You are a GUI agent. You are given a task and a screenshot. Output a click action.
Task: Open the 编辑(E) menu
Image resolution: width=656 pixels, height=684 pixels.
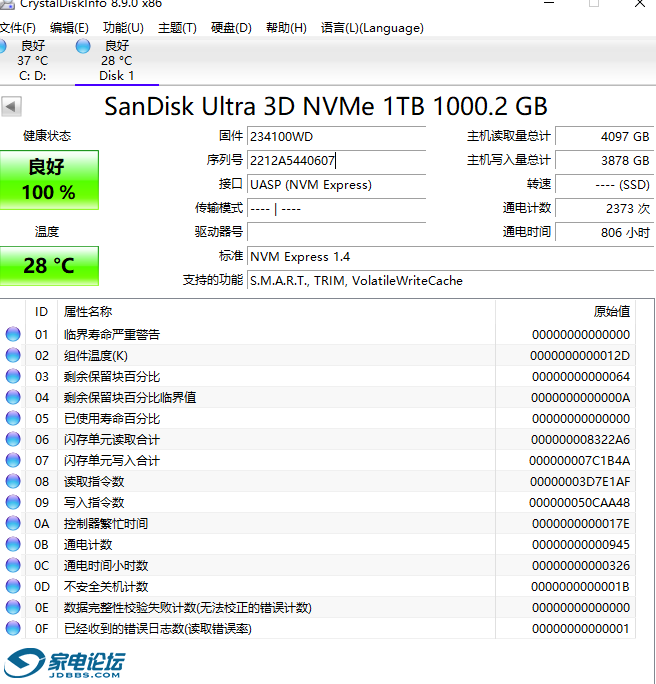click(69, 28)
